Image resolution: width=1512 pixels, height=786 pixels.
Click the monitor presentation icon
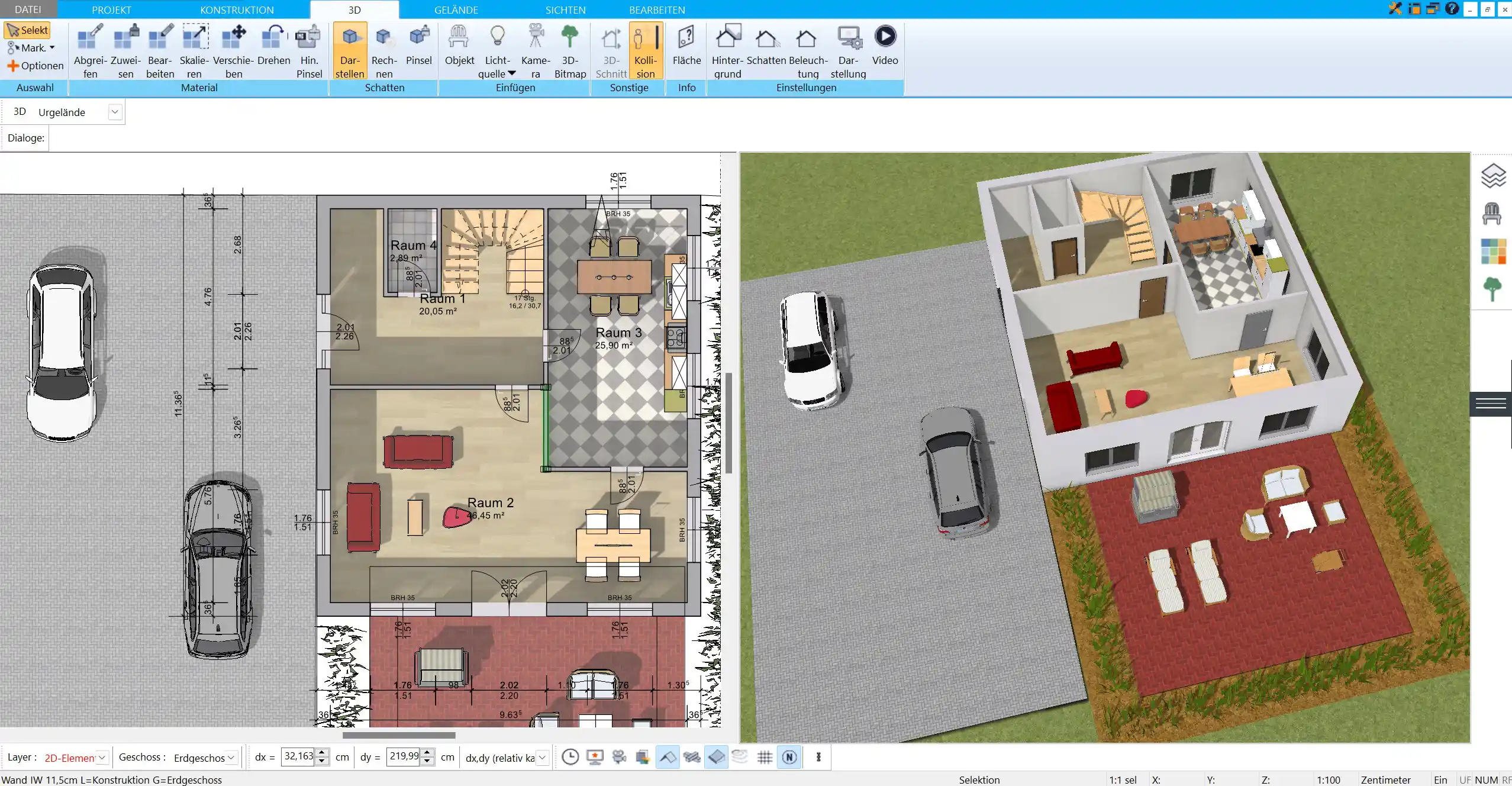pos(595,757)
